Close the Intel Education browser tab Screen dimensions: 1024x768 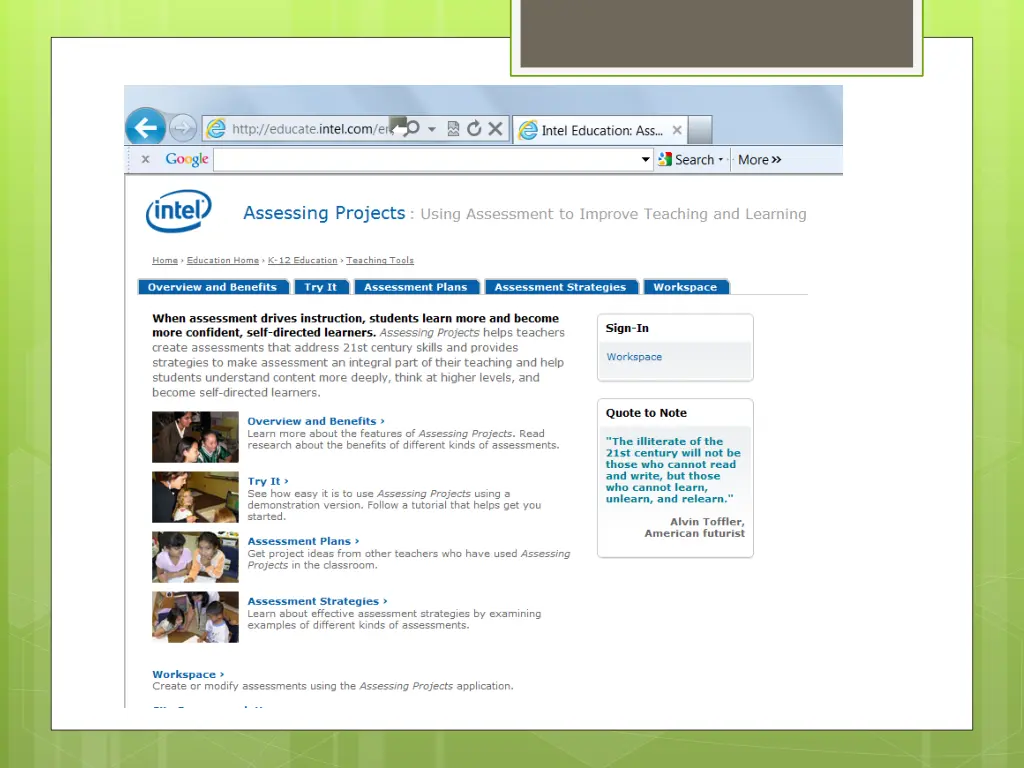677,130
